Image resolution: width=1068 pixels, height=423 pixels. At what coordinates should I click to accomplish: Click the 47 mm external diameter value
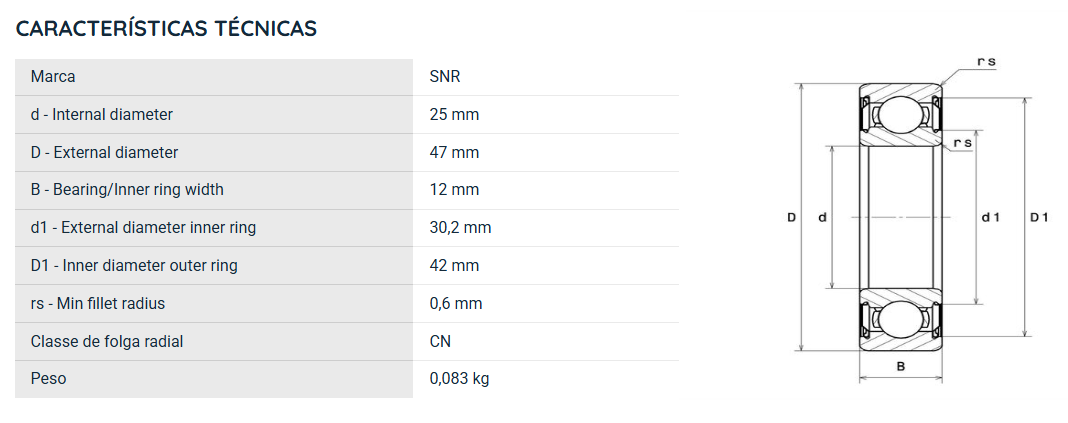click(454, 153)
